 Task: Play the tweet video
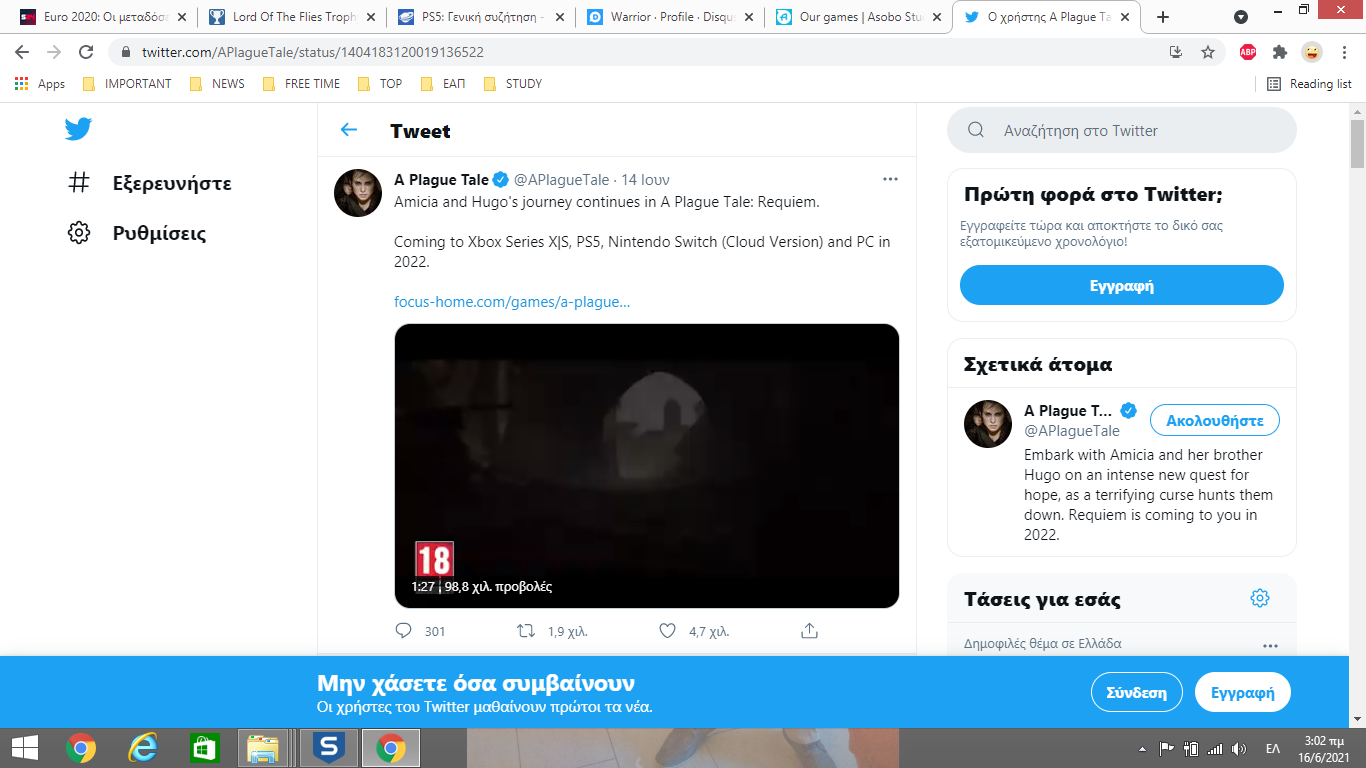tap(647, 465)
